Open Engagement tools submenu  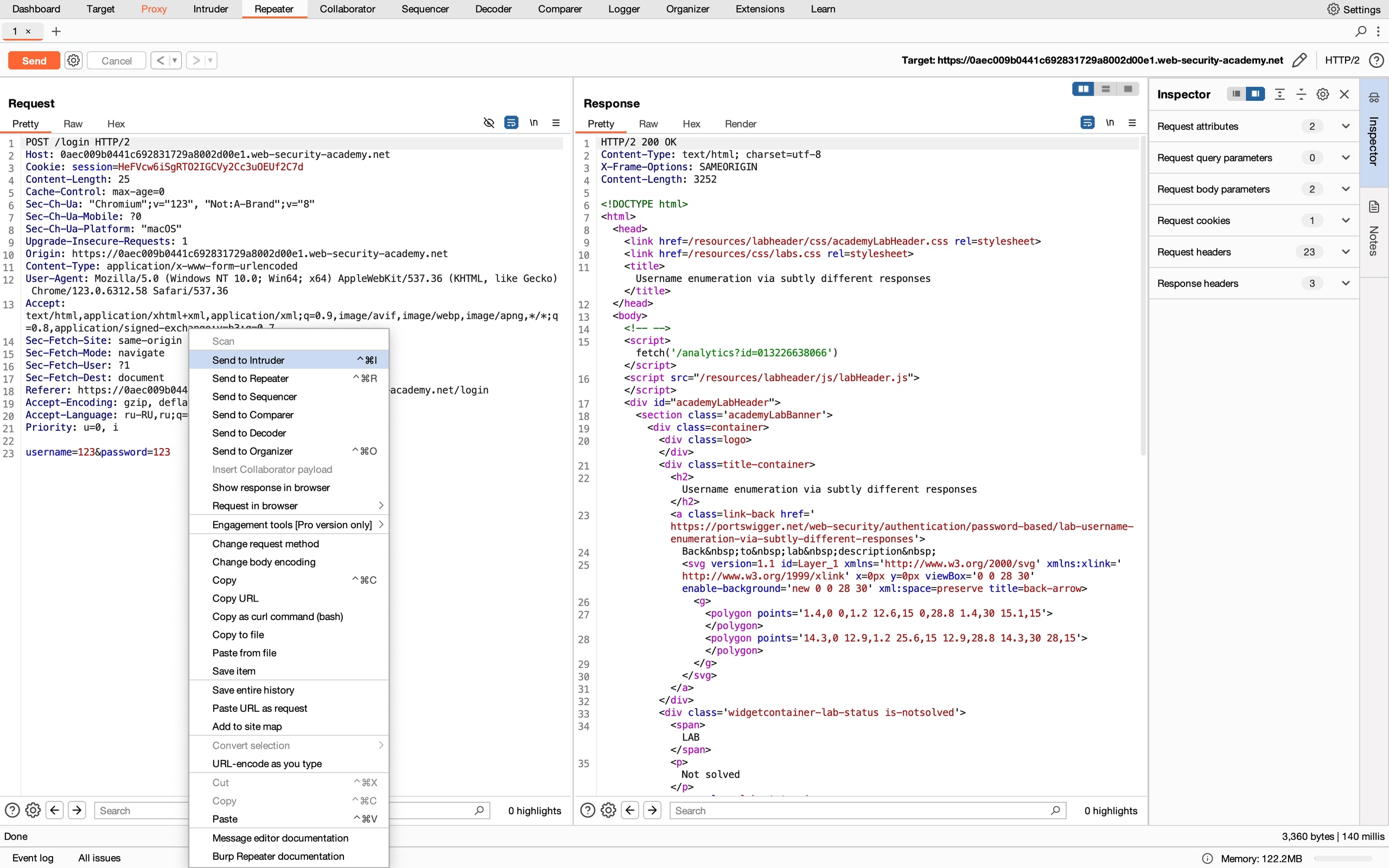tap(289, 525)
